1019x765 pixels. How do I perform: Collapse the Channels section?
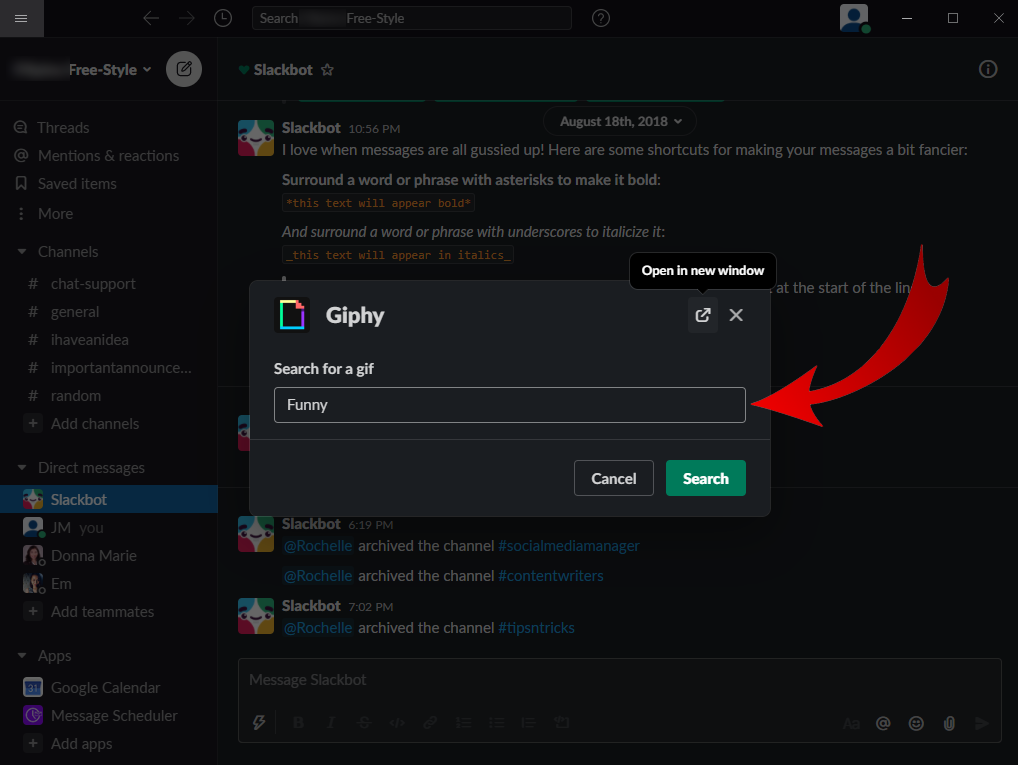coord(22,252)
